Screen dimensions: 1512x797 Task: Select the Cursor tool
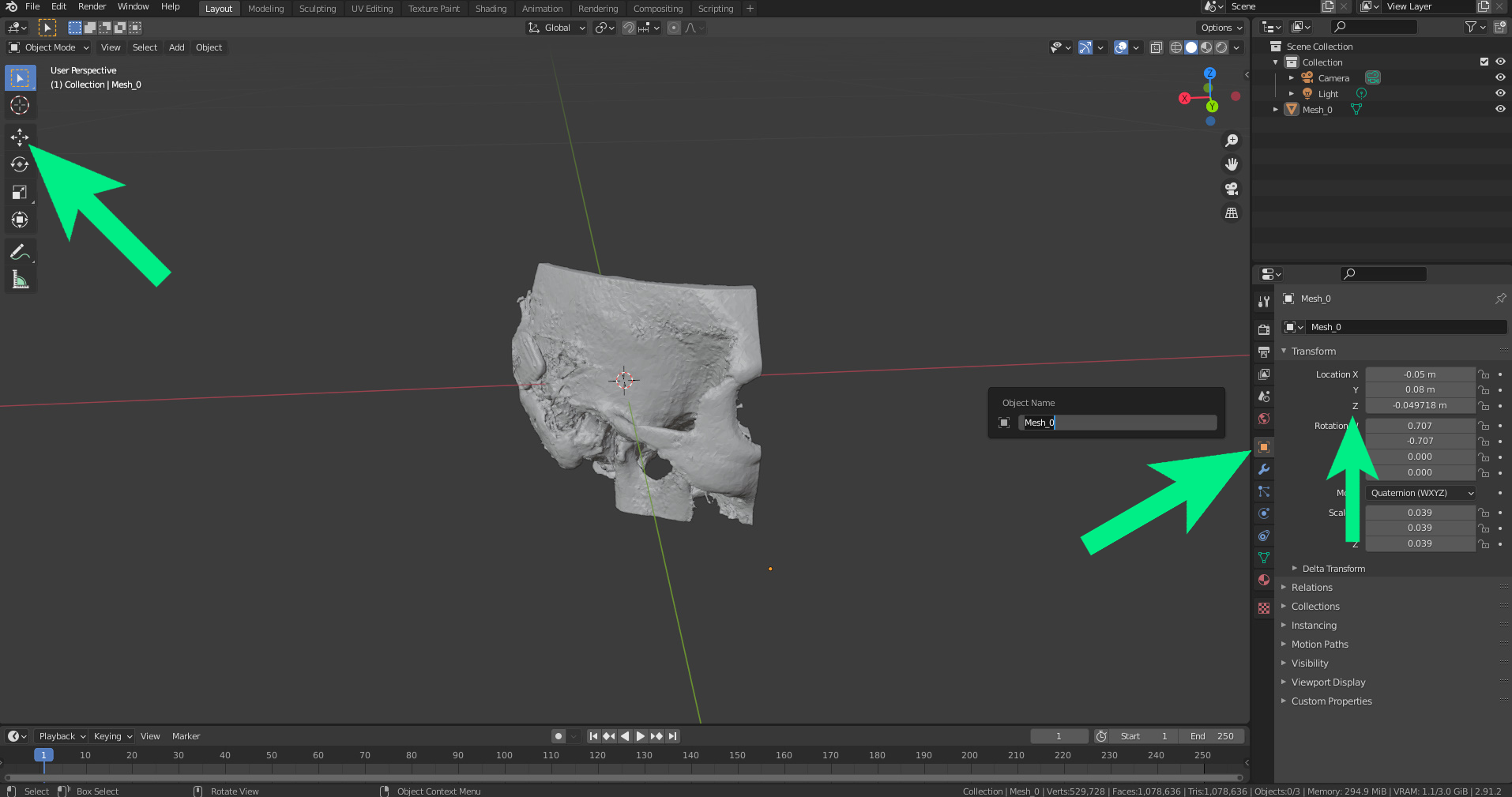pyautogui.click(x=20, y=105)
